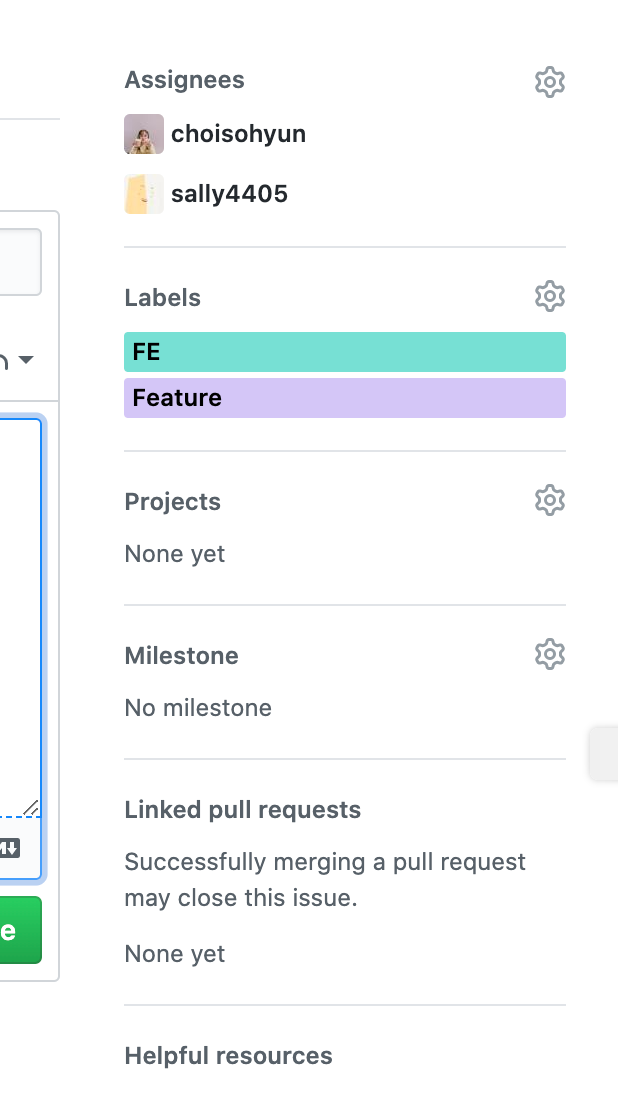This screenshot has width=618, height=1096.
Task: Click sally4405's profile avatar
Action: (144, 193)
